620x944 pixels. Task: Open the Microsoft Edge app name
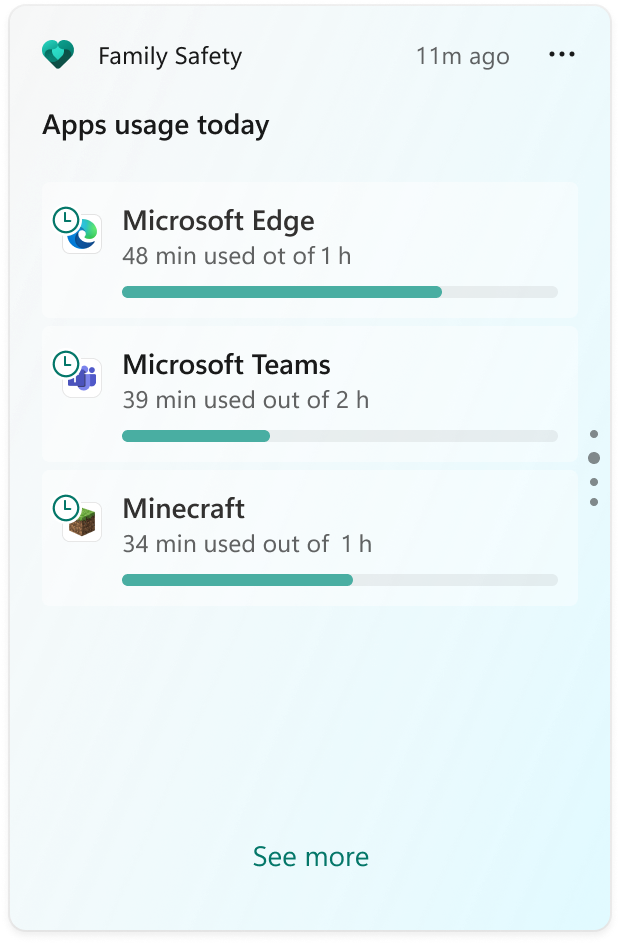(219, 221)
